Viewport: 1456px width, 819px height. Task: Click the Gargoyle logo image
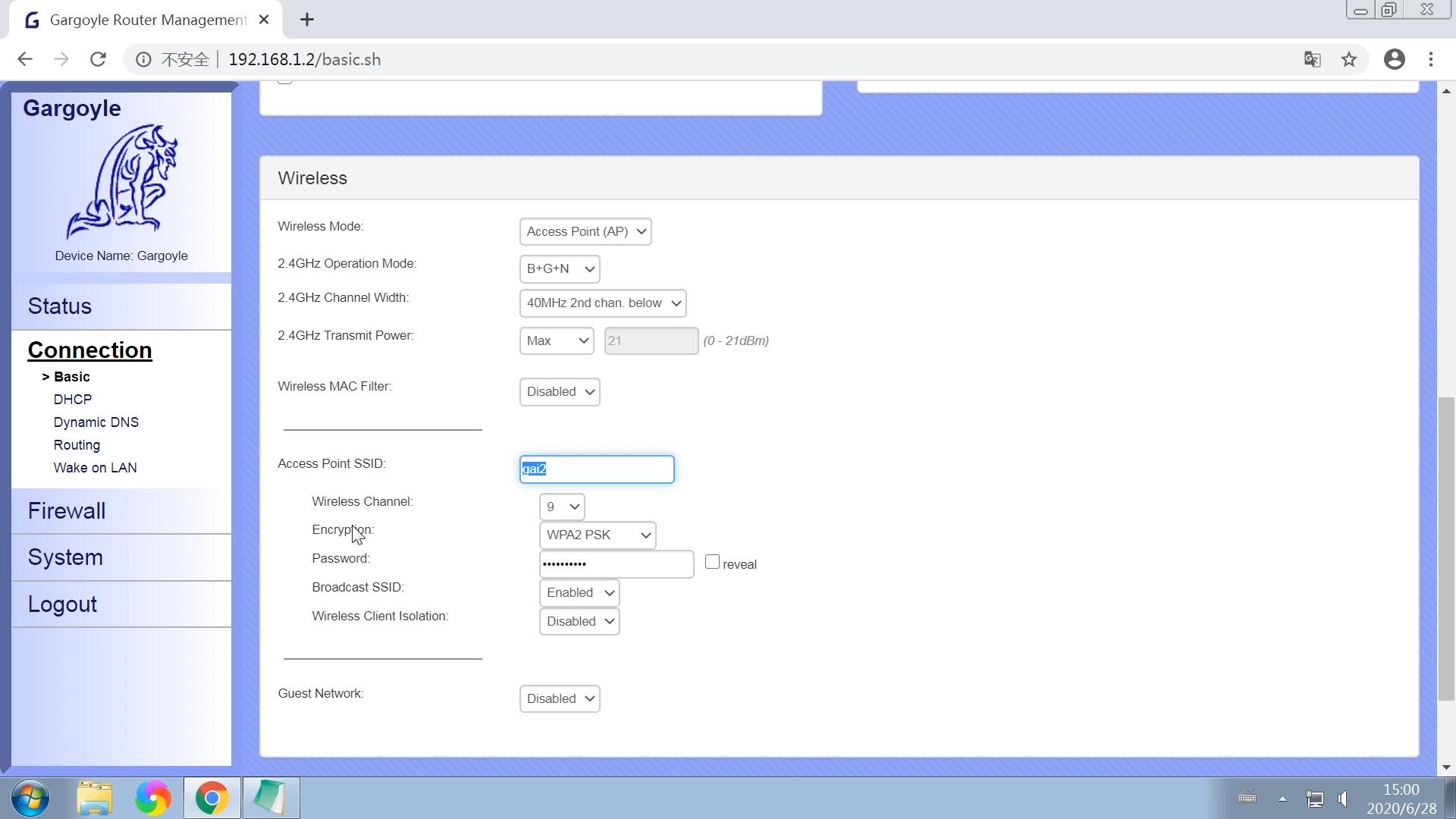121,182
